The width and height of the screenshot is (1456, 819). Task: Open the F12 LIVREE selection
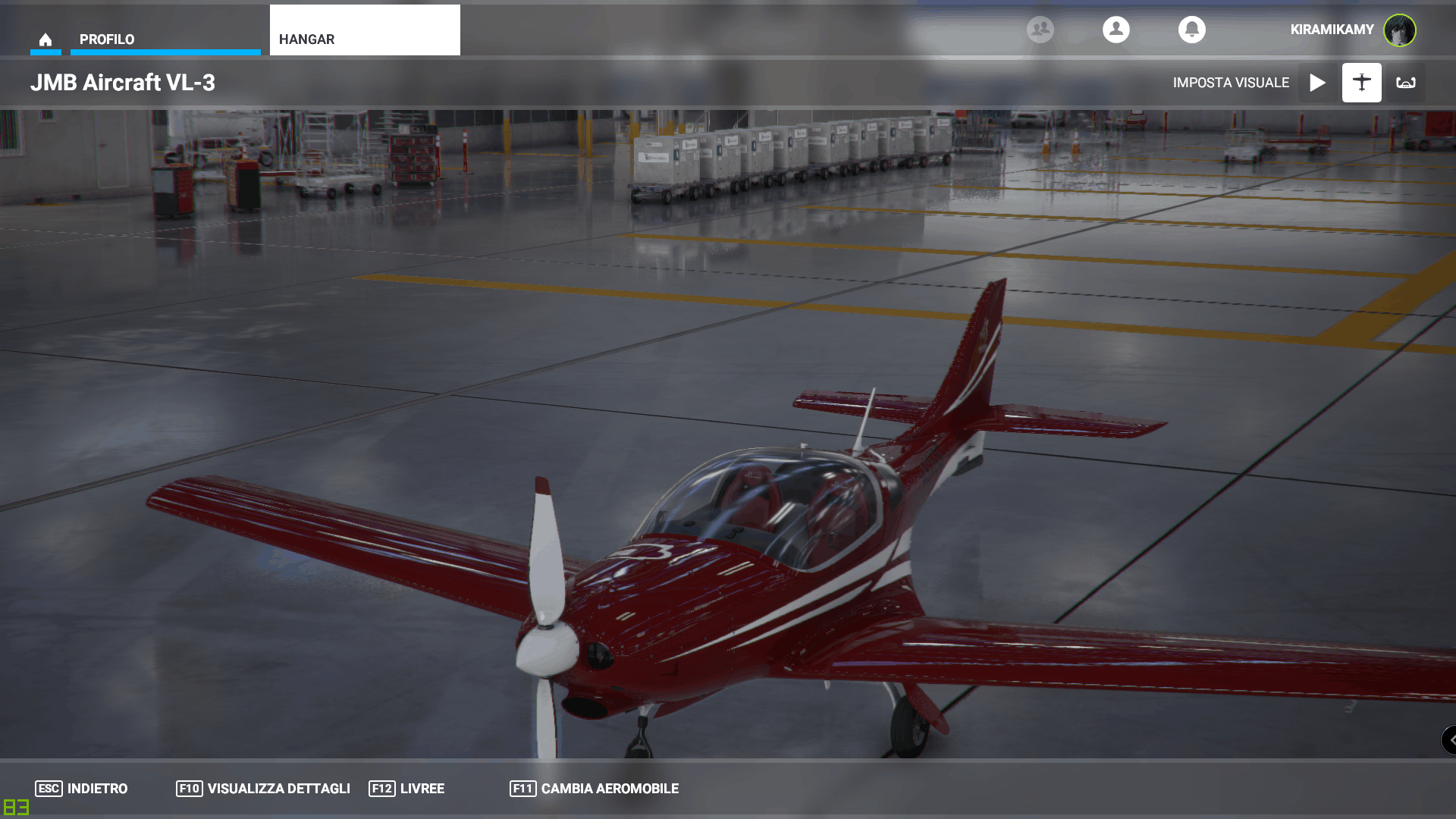click(x=406, y=789)
